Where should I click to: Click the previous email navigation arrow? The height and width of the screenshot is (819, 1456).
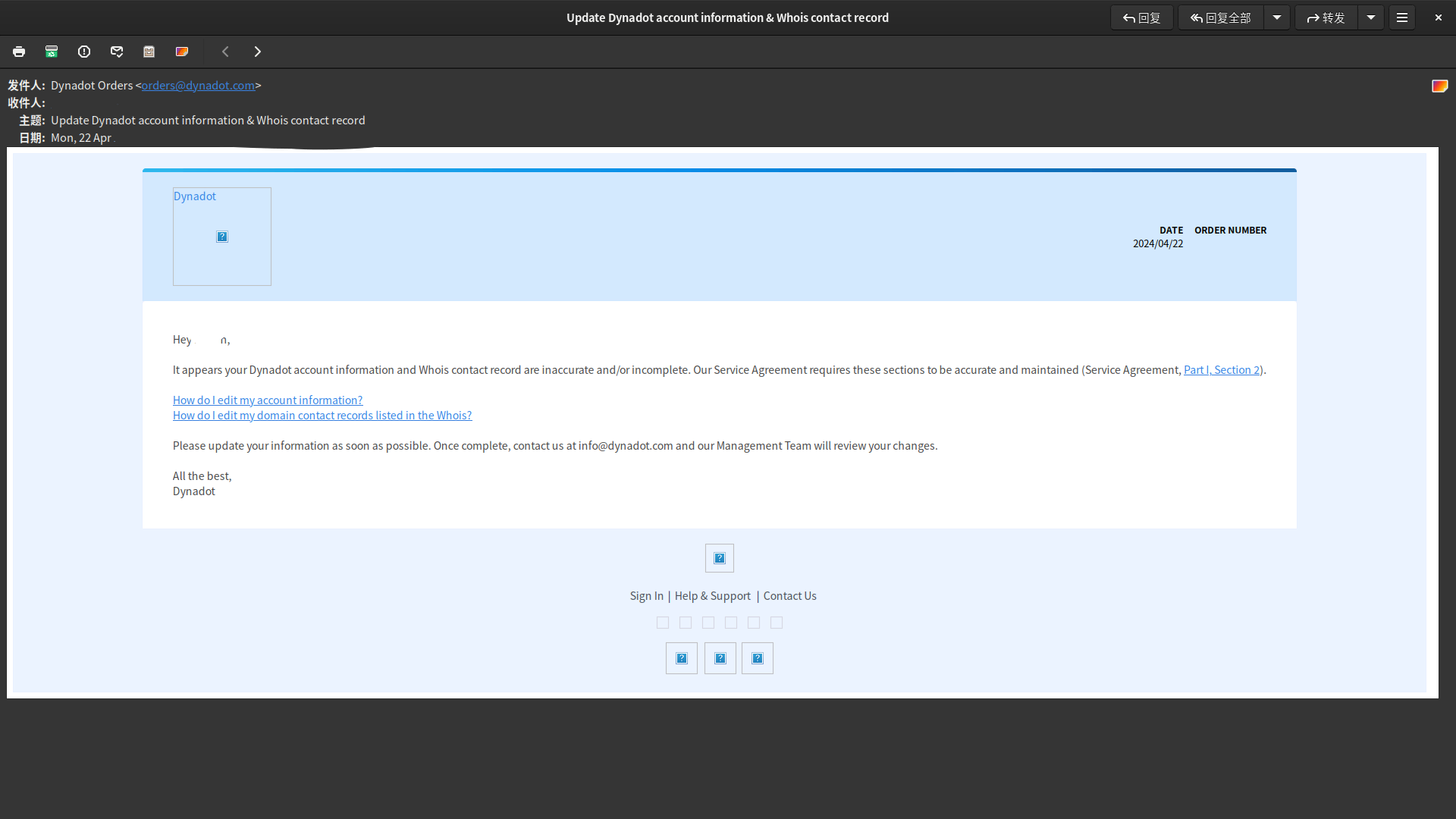[225, 51]
